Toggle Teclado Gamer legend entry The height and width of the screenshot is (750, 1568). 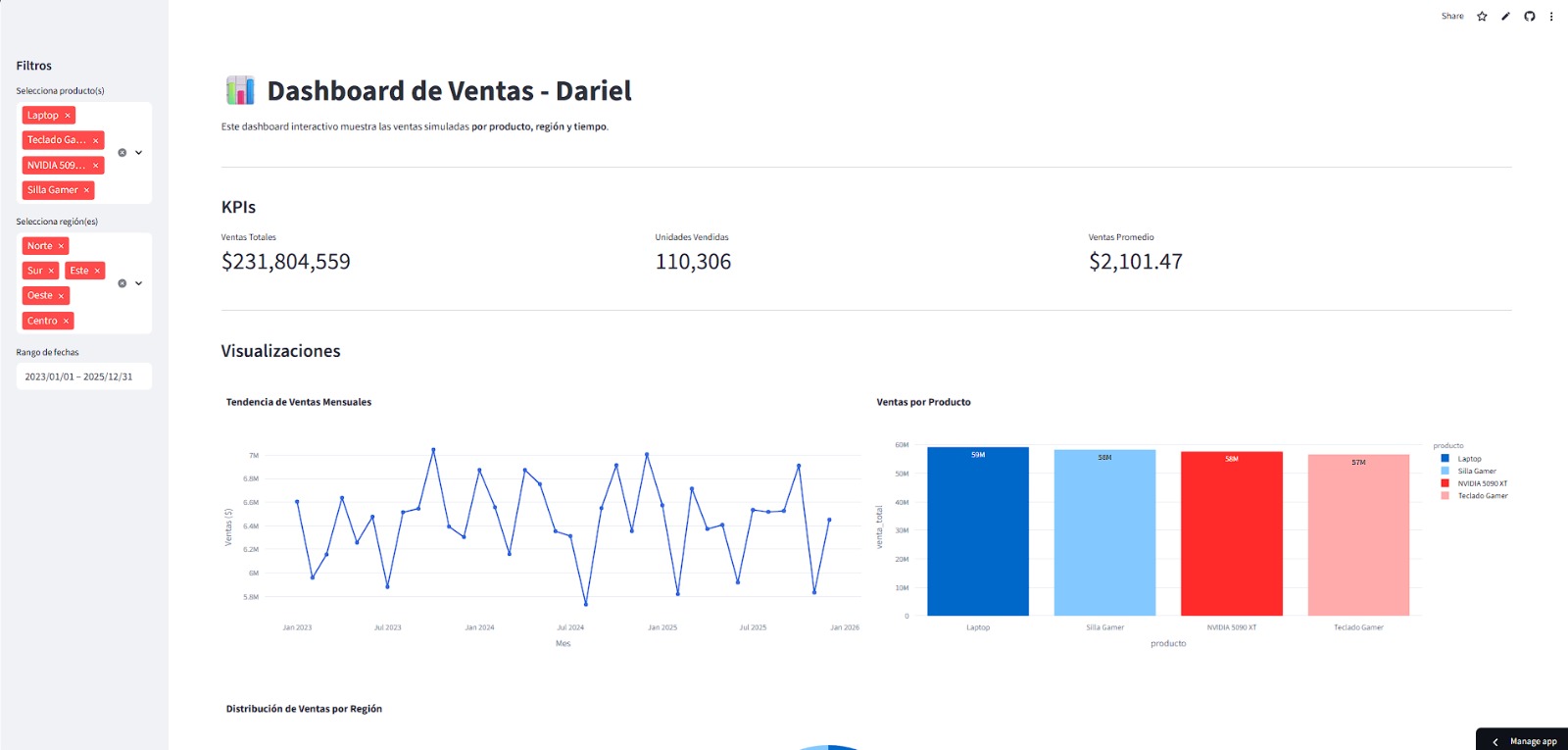(1482, 496)
